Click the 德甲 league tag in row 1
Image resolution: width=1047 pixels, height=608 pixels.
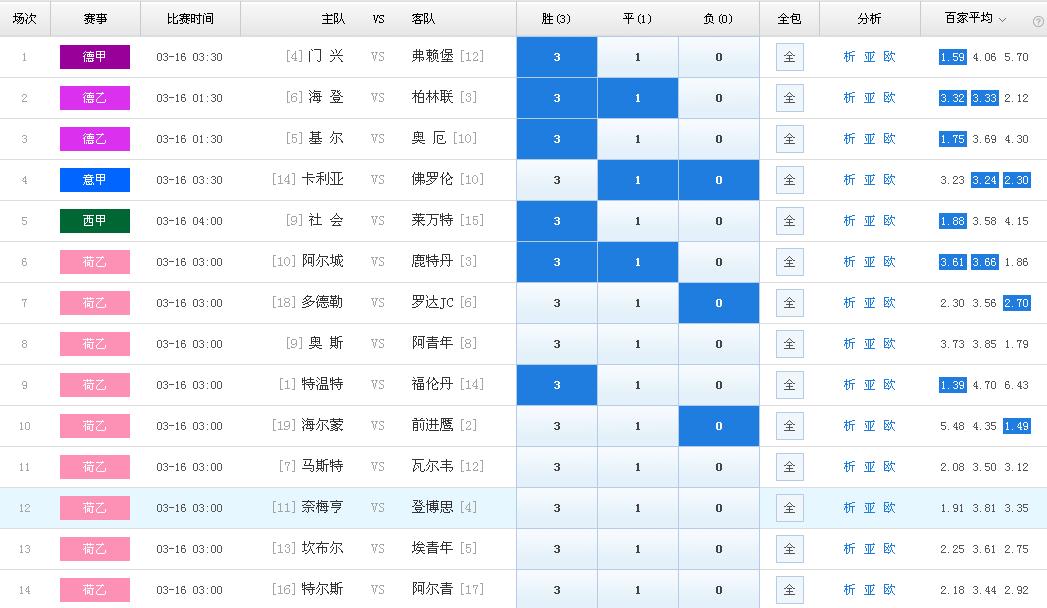(x=95, y=57)
